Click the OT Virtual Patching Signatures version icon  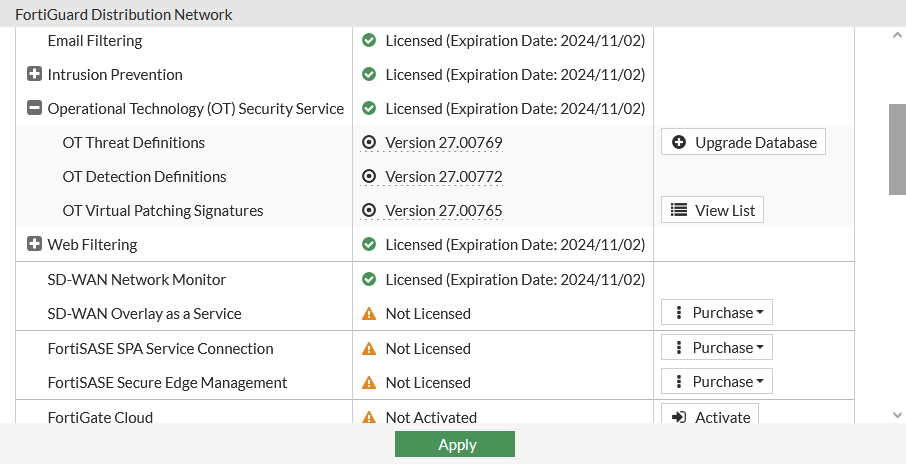click(x=369, y=211)
